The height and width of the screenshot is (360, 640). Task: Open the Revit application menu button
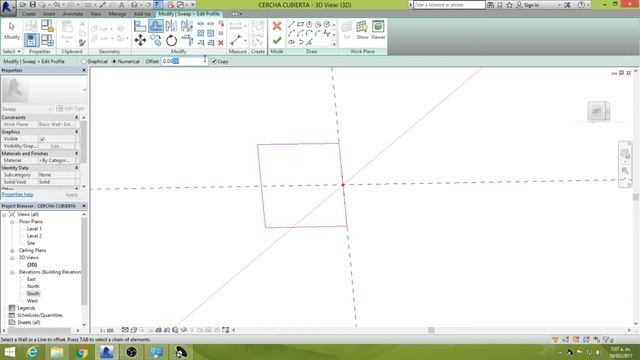[8, 8]
